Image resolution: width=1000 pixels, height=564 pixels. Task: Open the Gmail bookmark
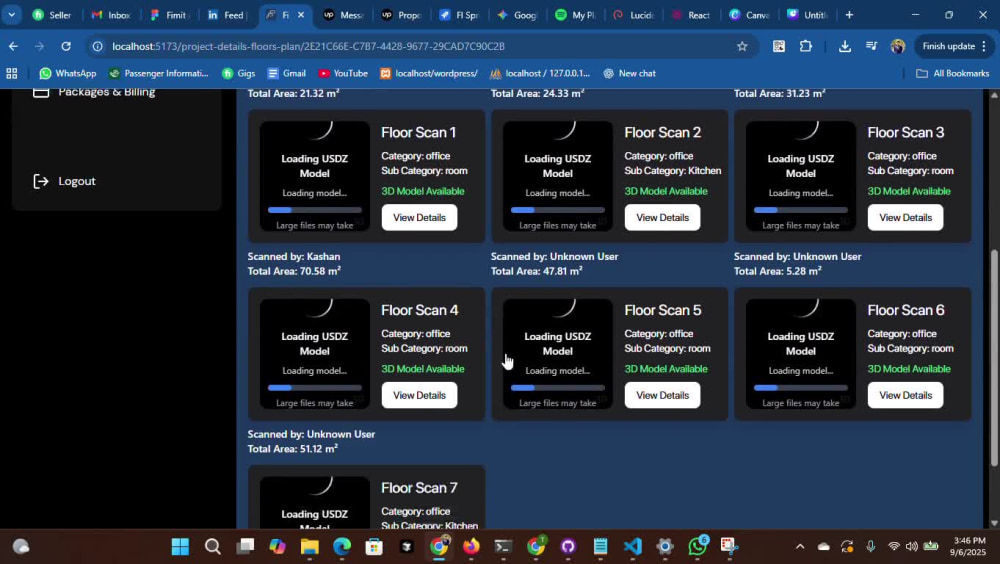click(286, 73)
